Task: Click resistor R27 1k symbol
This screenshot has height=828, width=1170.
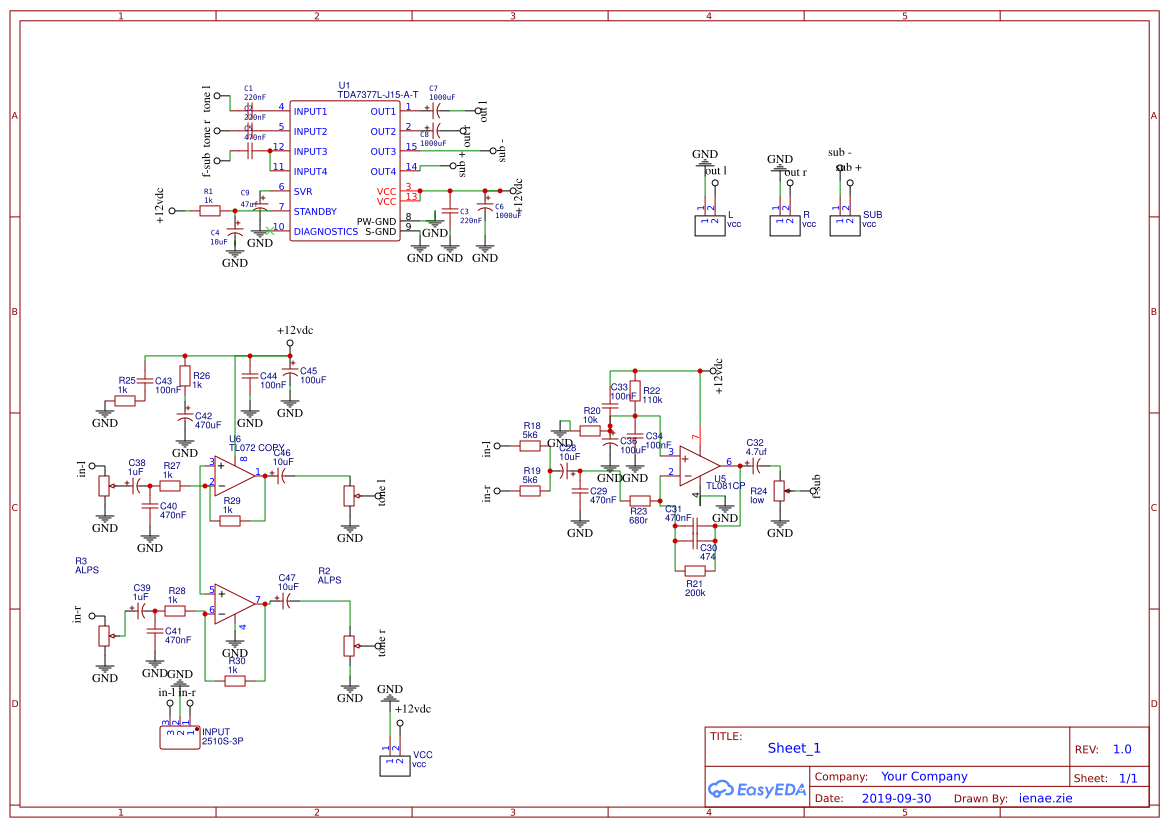Action: [170, 486]
